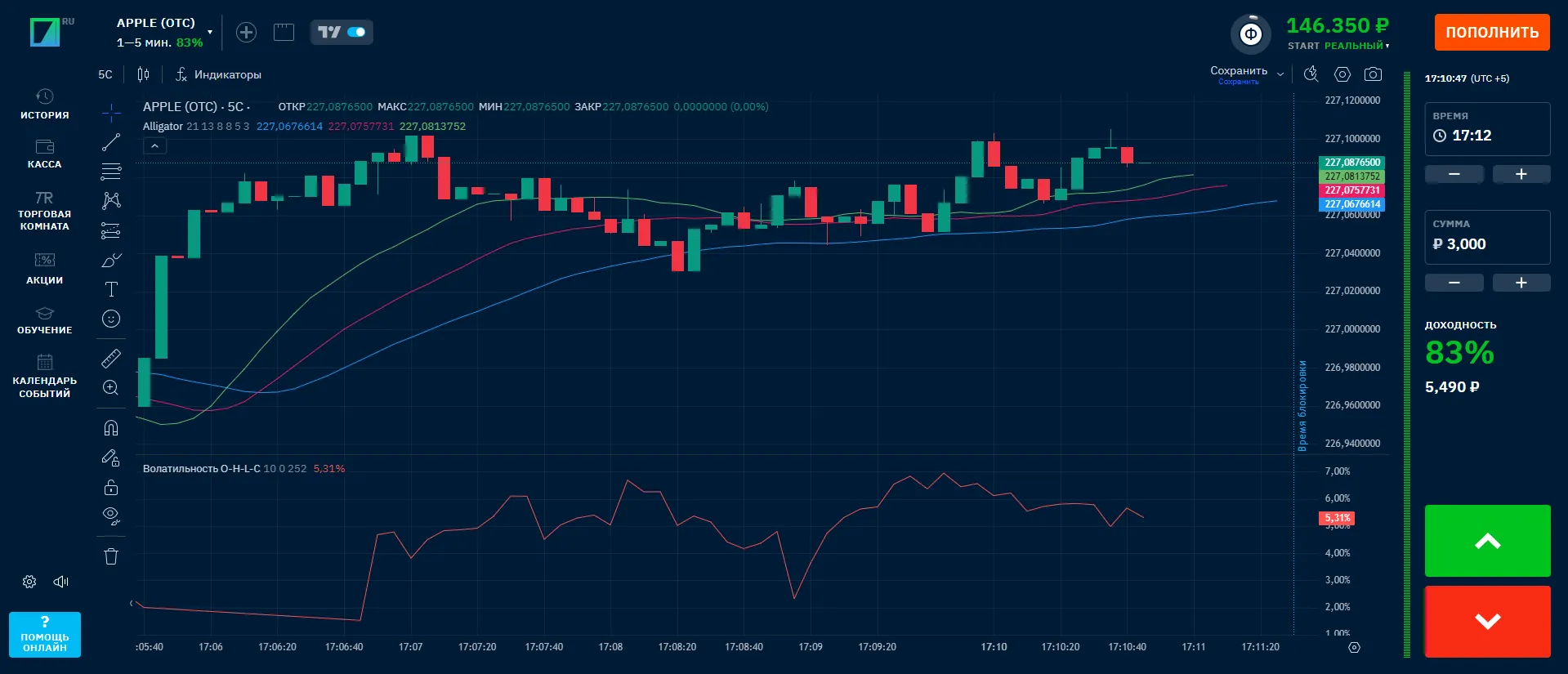Viewport: 1568px width, 674px height.
Task: Open the Касса section in sidebar
Action: pos(45,153)
